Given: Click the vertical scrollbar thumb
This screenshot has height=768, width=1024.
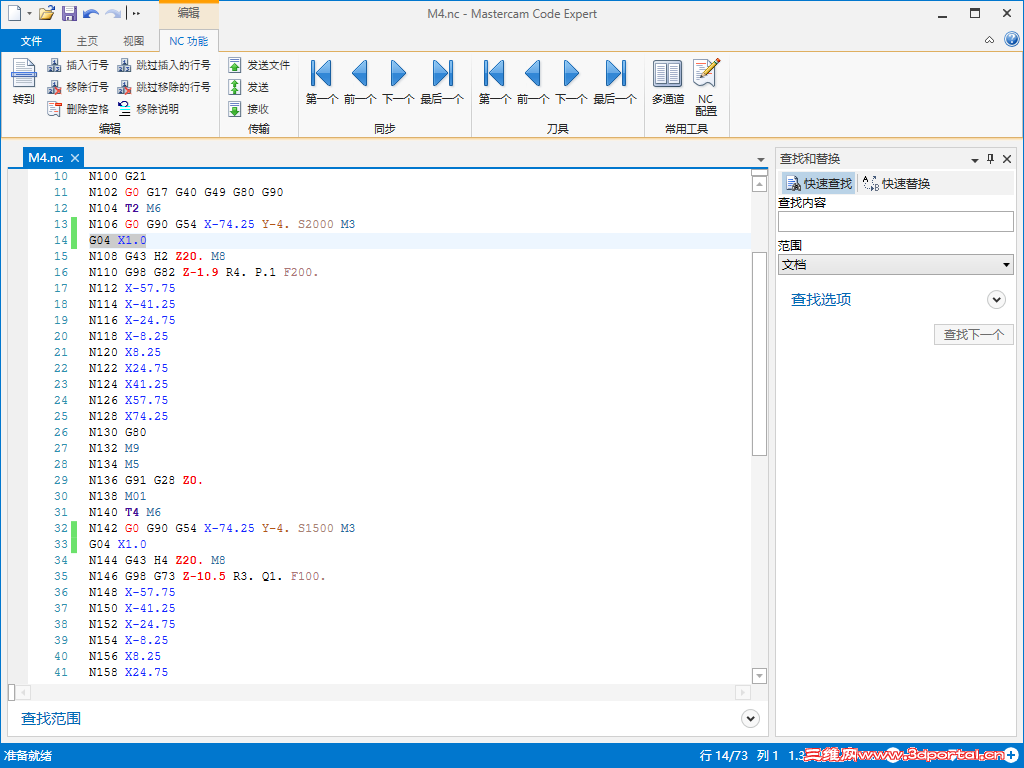Looking at the screenshot, I should pyautogui.click(x=759, y=353).
